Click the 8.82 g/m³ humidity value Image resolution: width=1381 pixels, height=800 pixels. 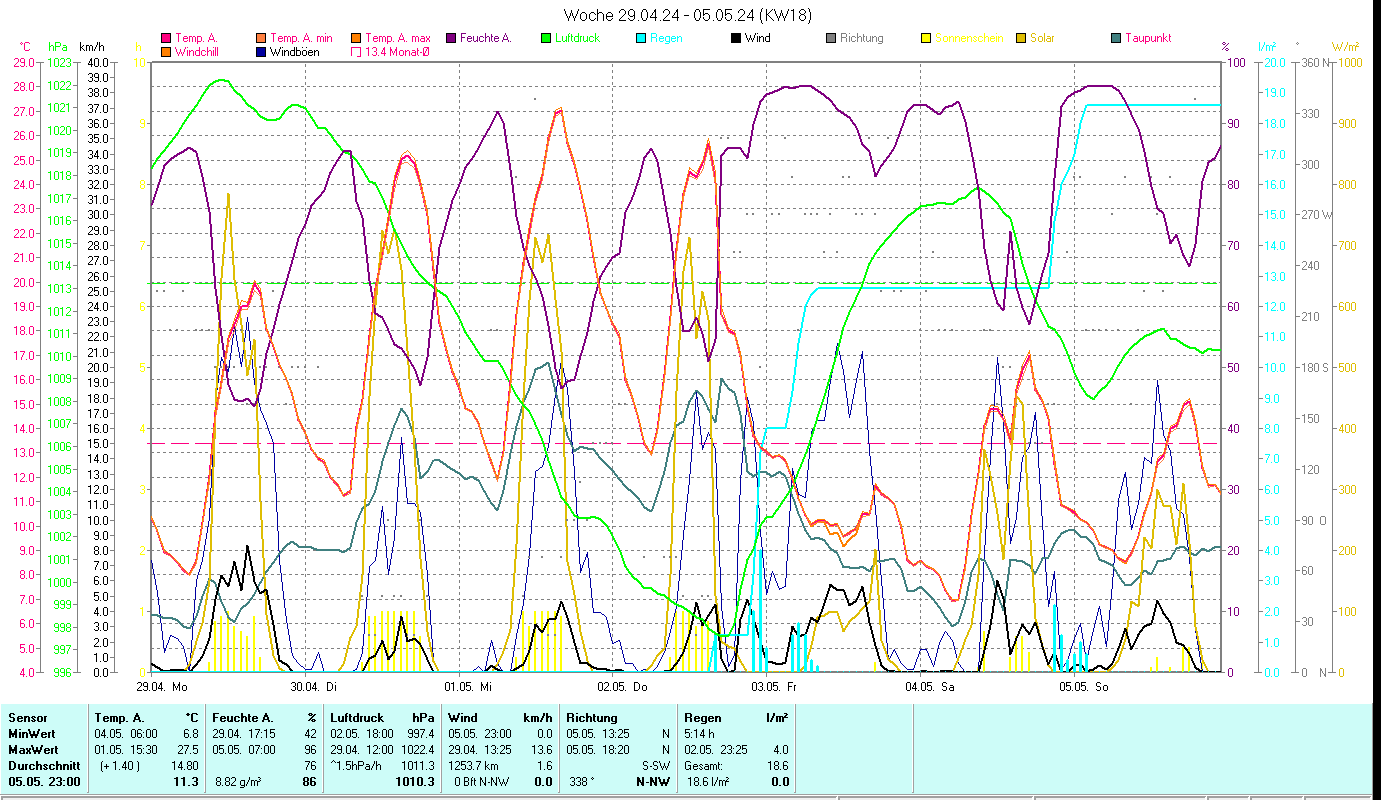(x=238, y=782)
